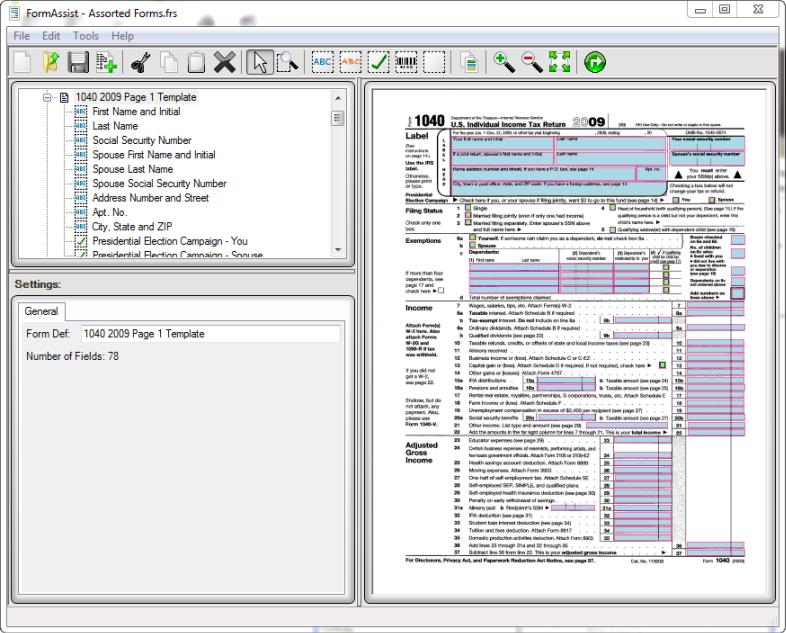Copy the selected item
This screenshot has width=786, height=633.
tap(168, 62)
